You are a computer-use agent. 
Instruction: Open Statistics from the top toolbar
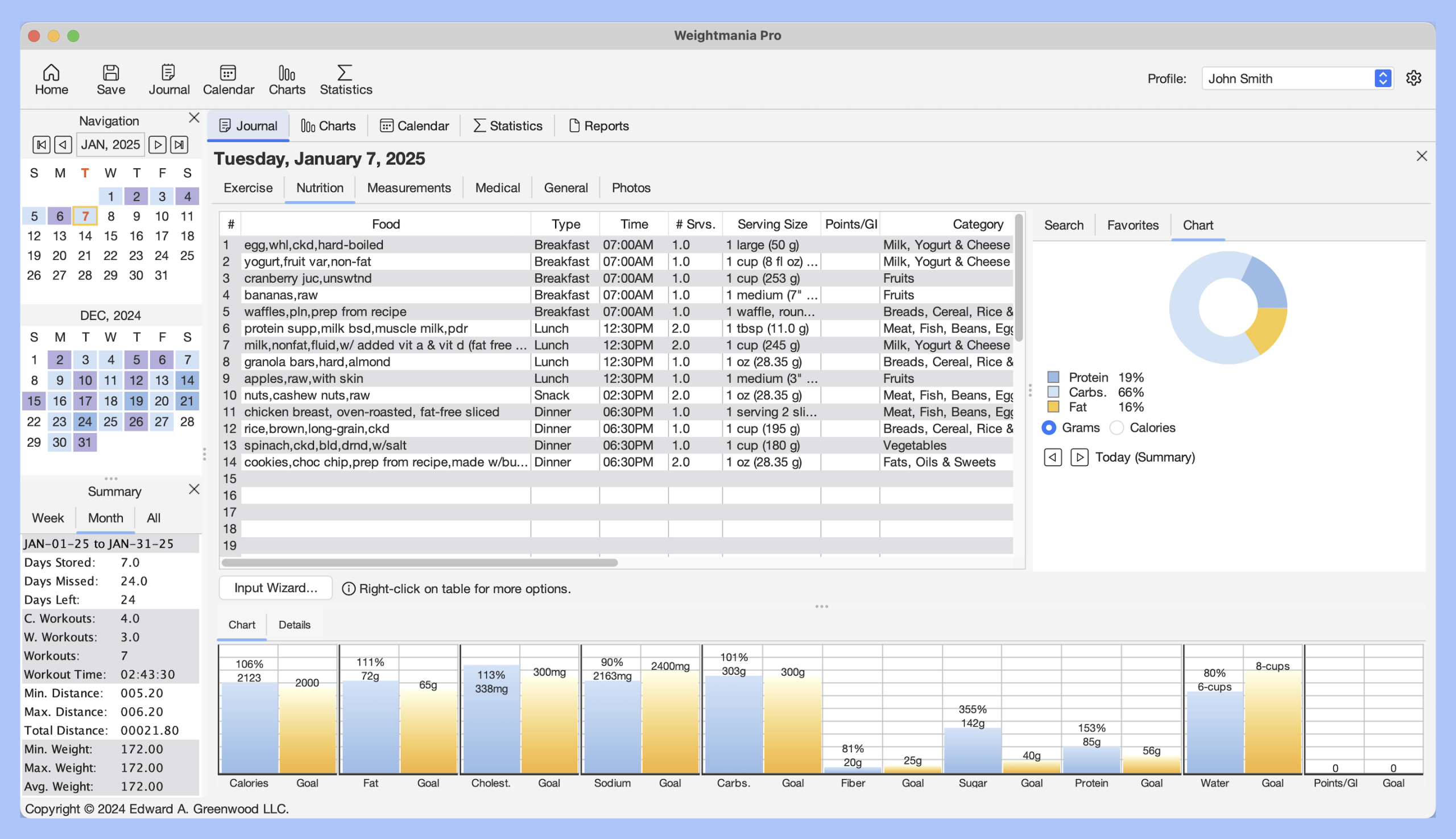tap(346, 79)
